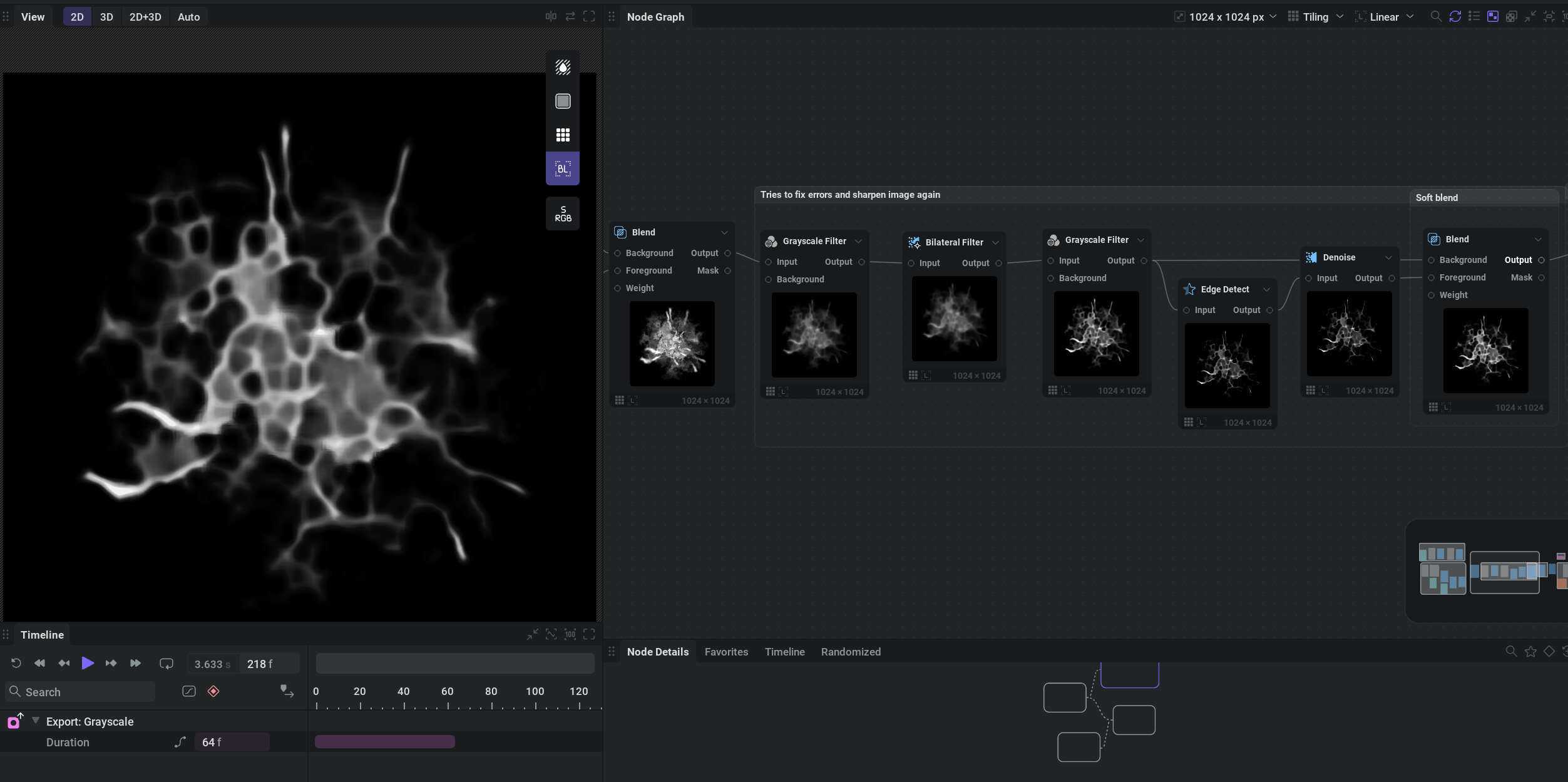Toggle the curve filter button next to Timeline search
Viewport: 1568px width, 782px height.
click(188, 691)
